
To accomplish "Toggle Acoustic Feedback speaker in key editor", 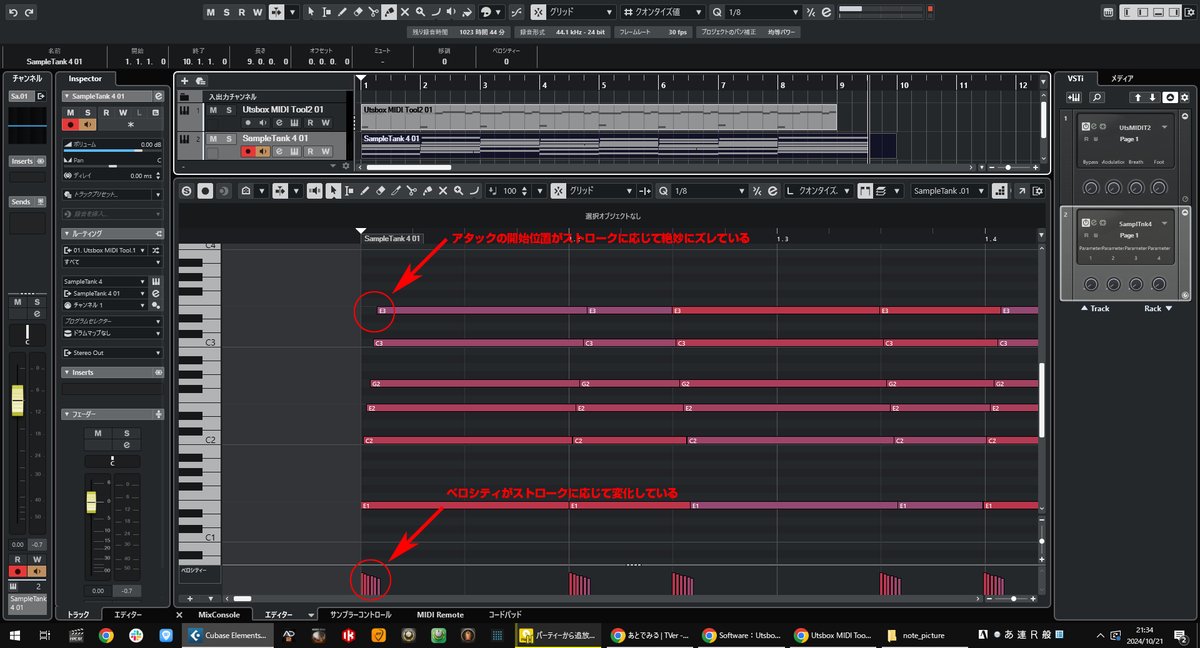I will point(315,190).
